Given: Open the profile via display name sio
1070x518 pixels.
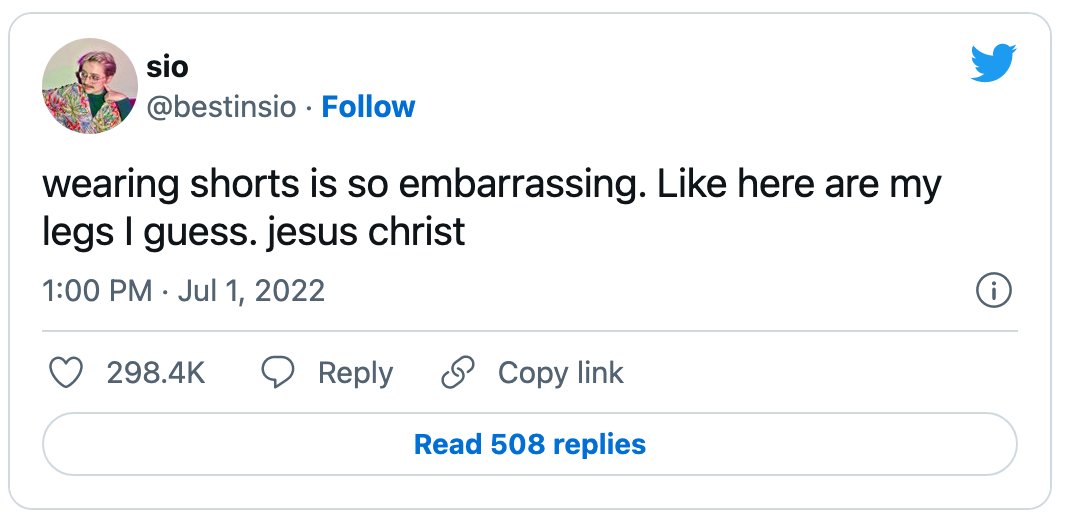Looking at the screenshot, I should 167,67.
